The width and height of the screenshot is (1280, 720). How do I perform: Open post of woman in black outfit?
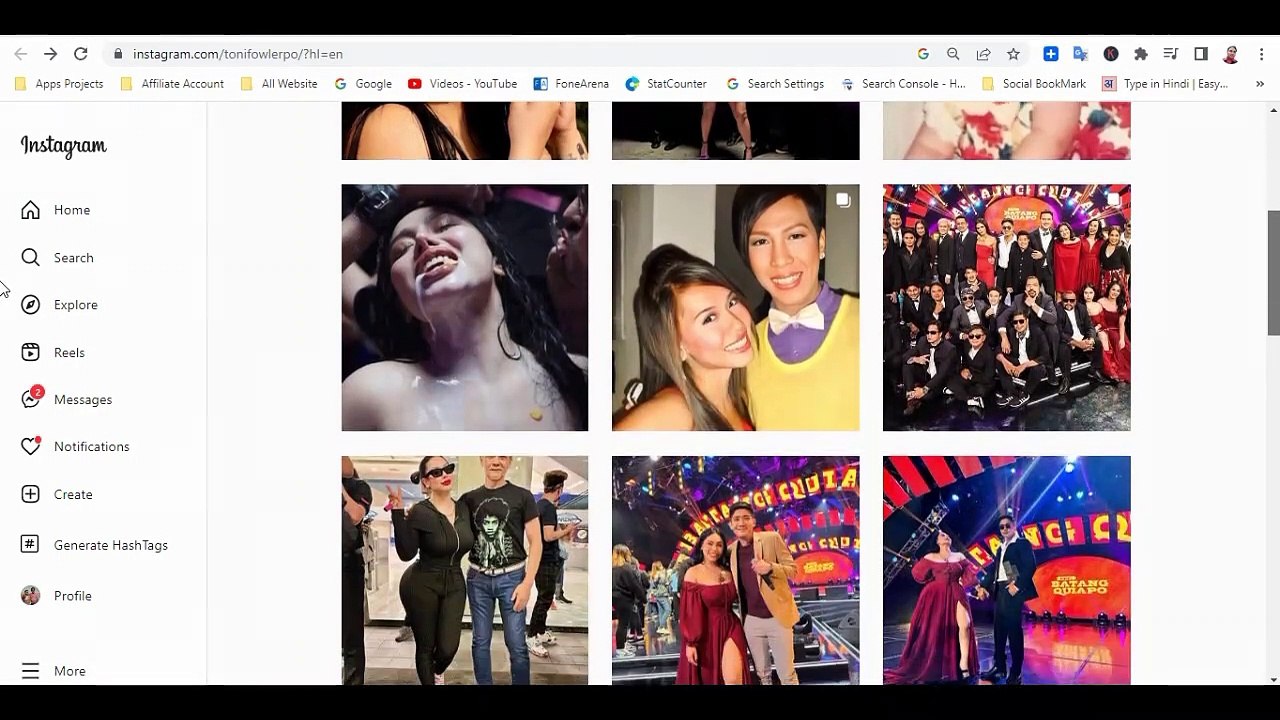tap(465, 570)
